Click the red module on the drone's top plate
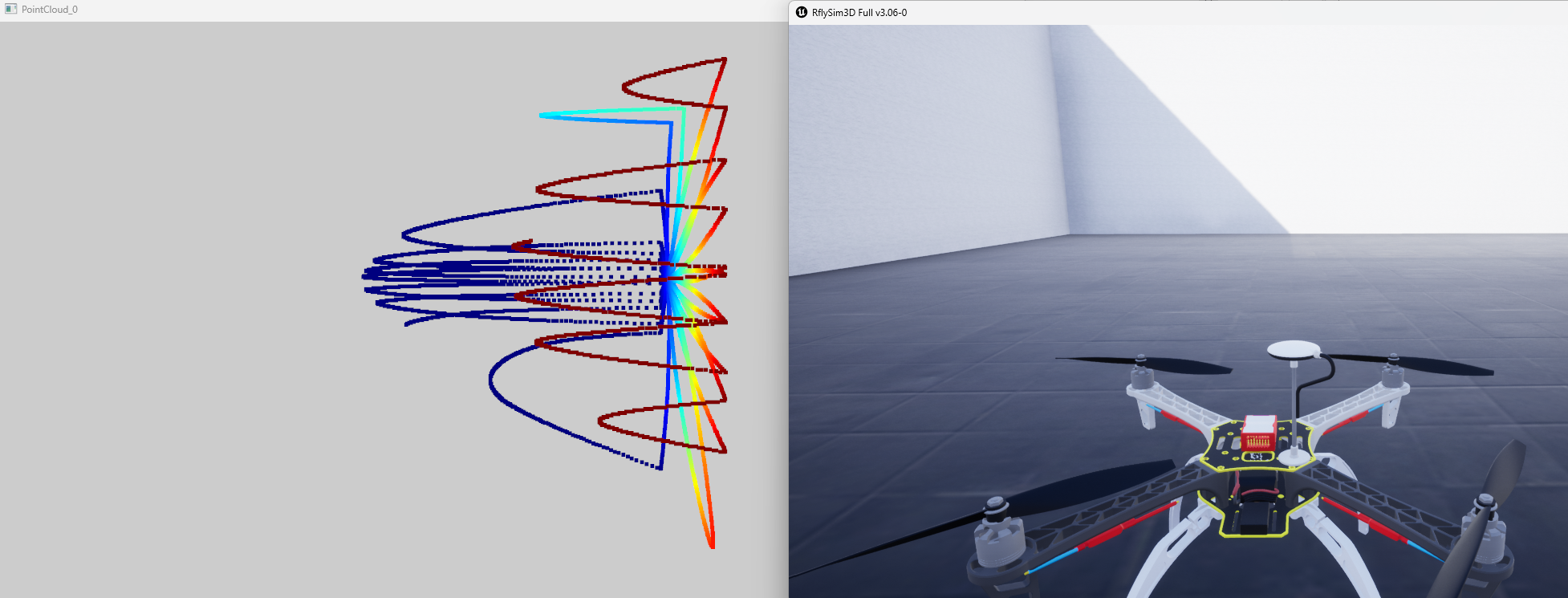The image size is (1568, 598). [x=1258, y=433]
